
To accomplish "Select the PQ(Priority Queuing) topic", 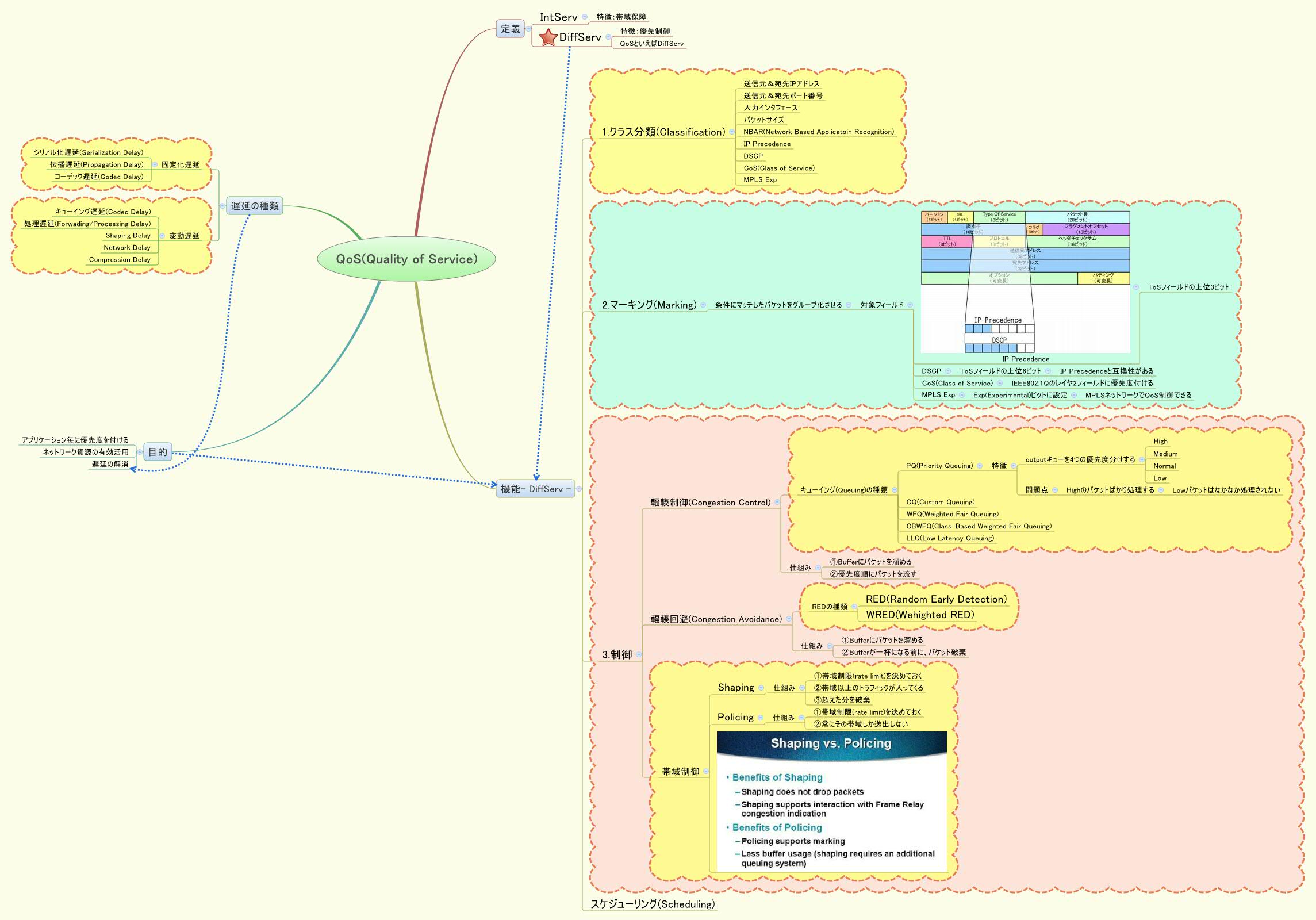I will [939, 466].
